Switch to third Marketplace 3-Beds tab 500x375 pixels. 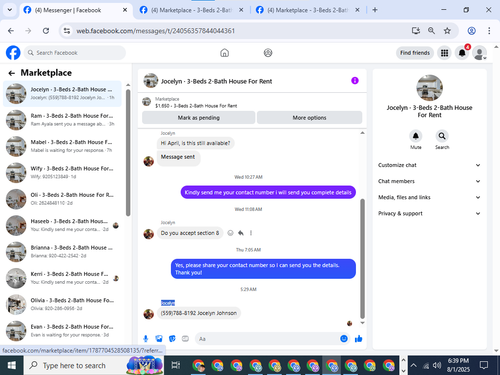tap(307, 10)
